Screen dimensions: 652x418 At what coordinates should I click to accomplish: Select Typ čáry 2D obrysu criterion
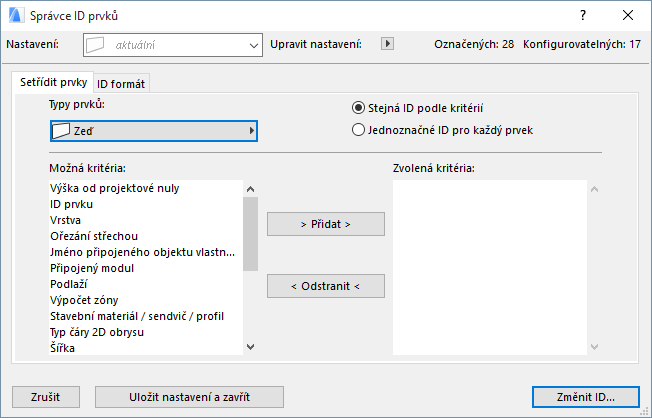click(96, 332)
